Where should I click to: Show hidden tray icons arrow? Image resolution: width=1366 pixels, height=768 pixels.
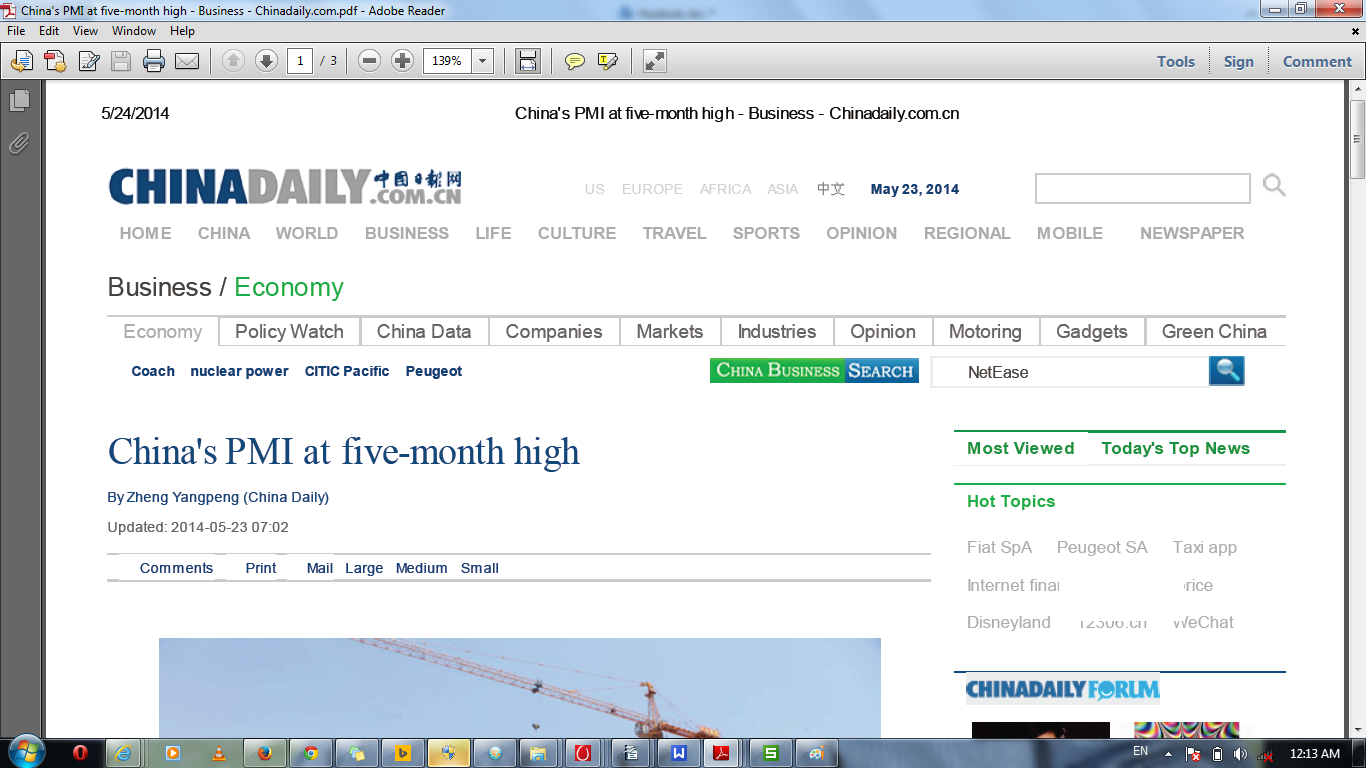(1168, 754)
